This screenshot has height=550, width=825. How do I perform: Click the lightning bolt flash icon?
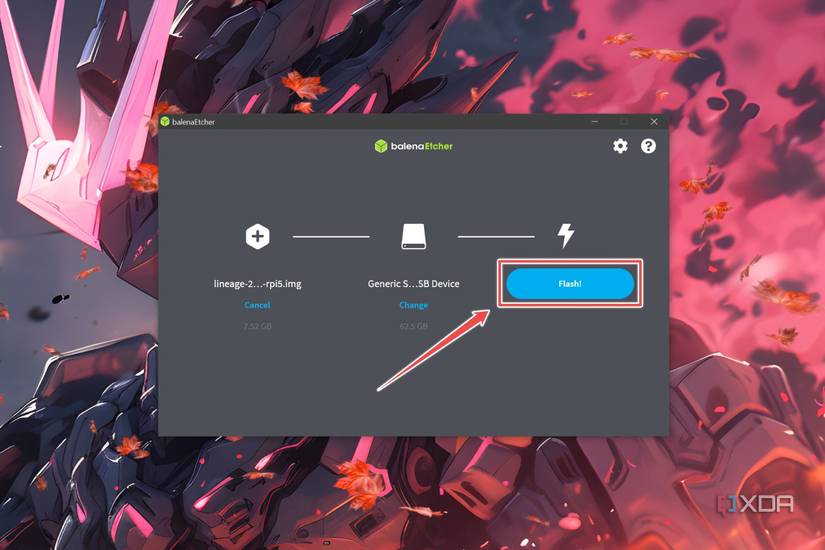point(566,235)
